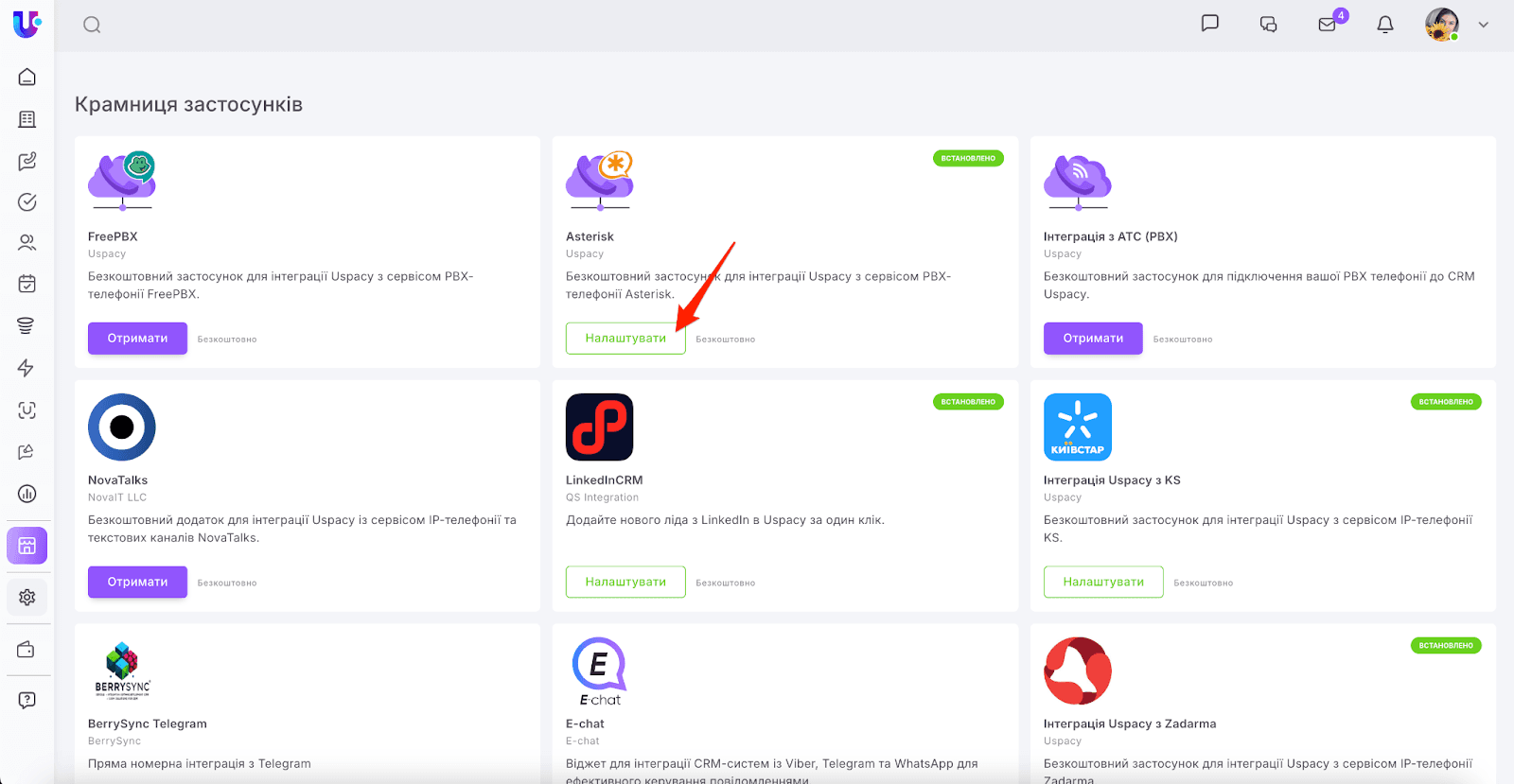
Task: Open the group chats double-bubble icon
Action: [x=1268, y=25]
